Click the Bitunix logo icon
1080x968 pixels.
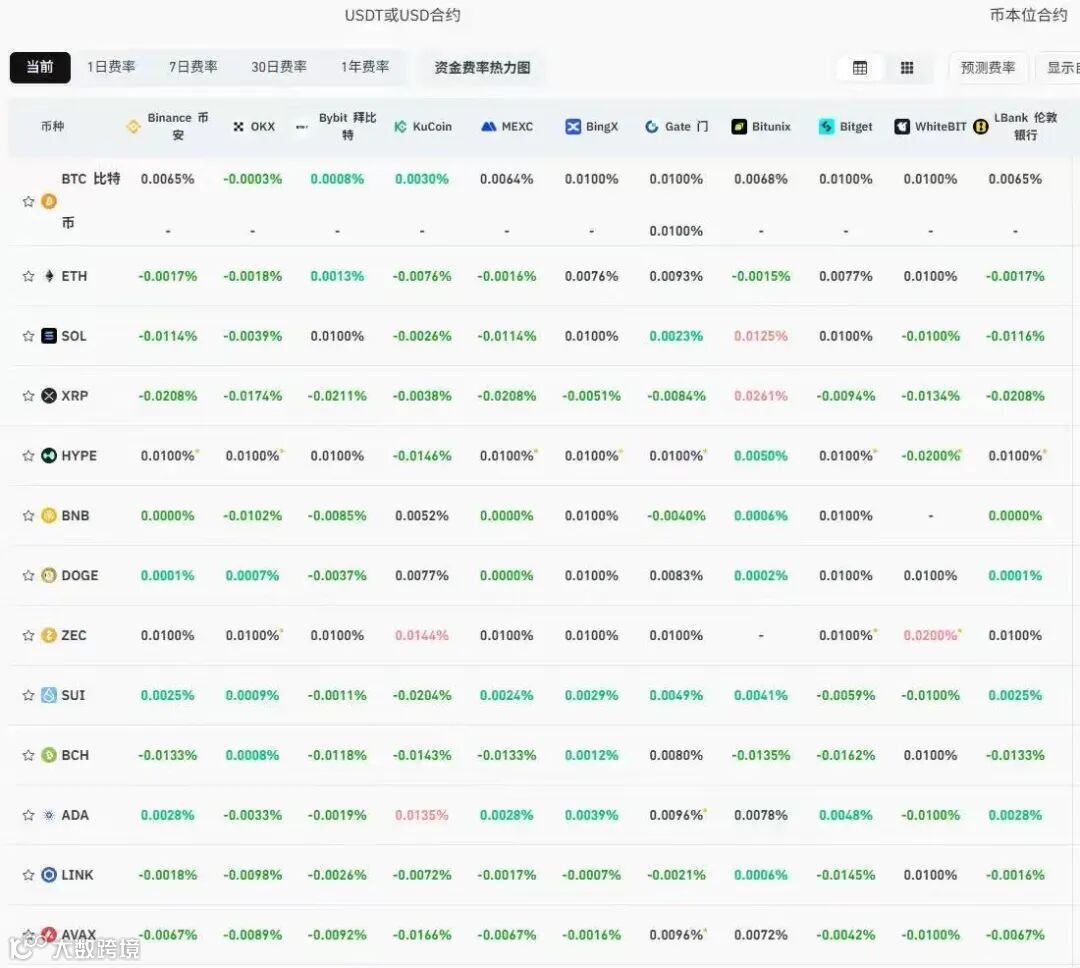click(x=739, y=127)
